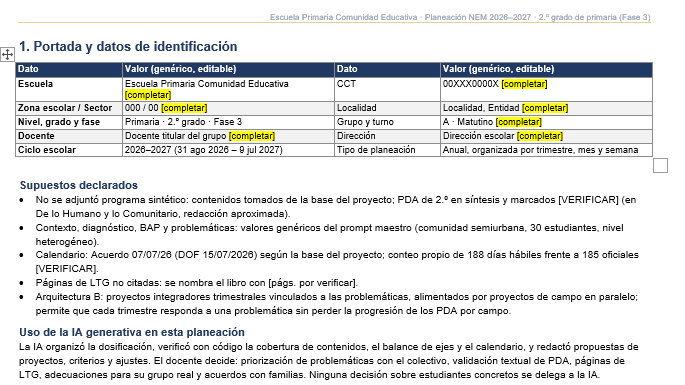
Task: Click the 'Primaria · 2.º grado · Fase 3' cell
Action: click(x=228, y=122)
